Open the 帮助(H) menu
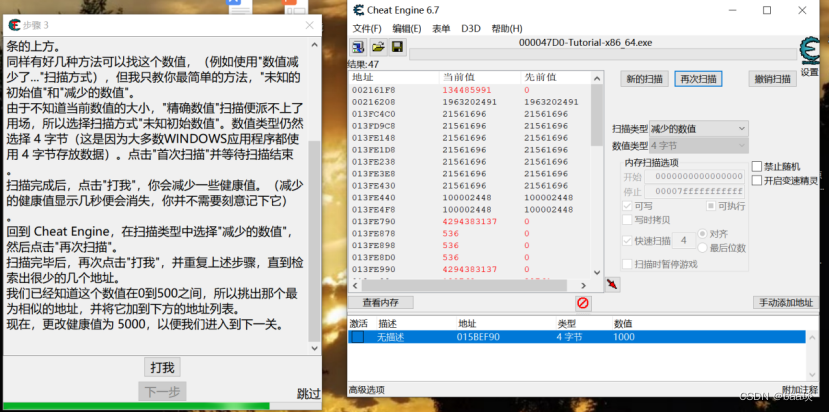 tap(506, 29)
